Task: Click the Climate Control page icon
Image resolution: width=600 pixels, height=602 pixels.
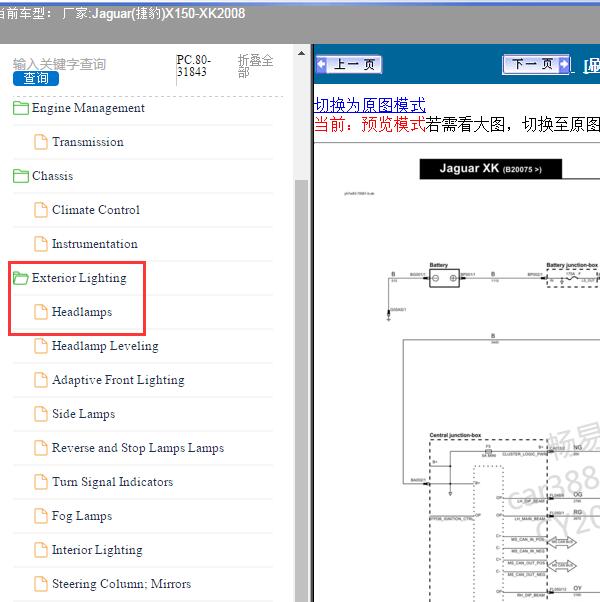Action: [x=41, y=210]
